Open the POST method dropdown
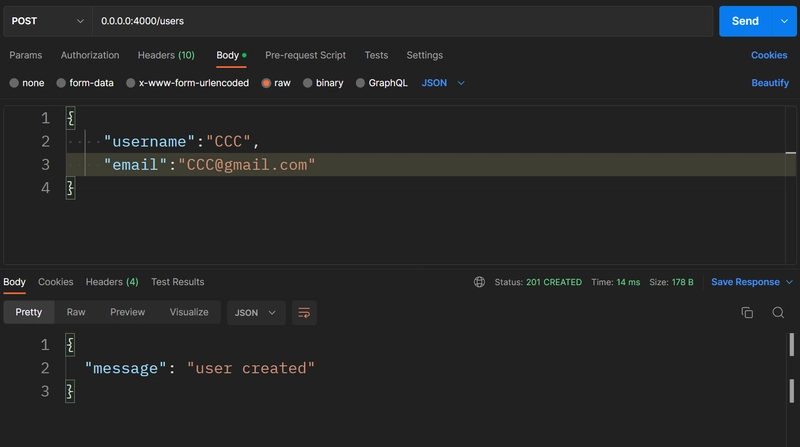The width and height of the screenshot is (800, 447). (47, 21)
